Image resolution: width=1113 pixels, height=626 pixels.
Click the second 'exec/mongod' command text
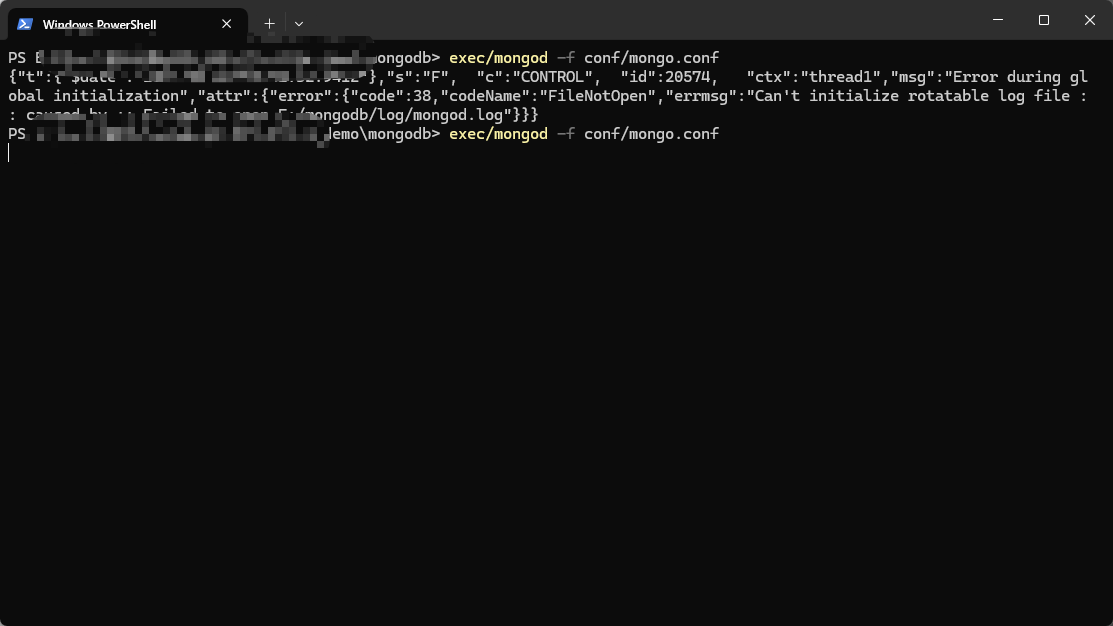(x=498, y=133)
